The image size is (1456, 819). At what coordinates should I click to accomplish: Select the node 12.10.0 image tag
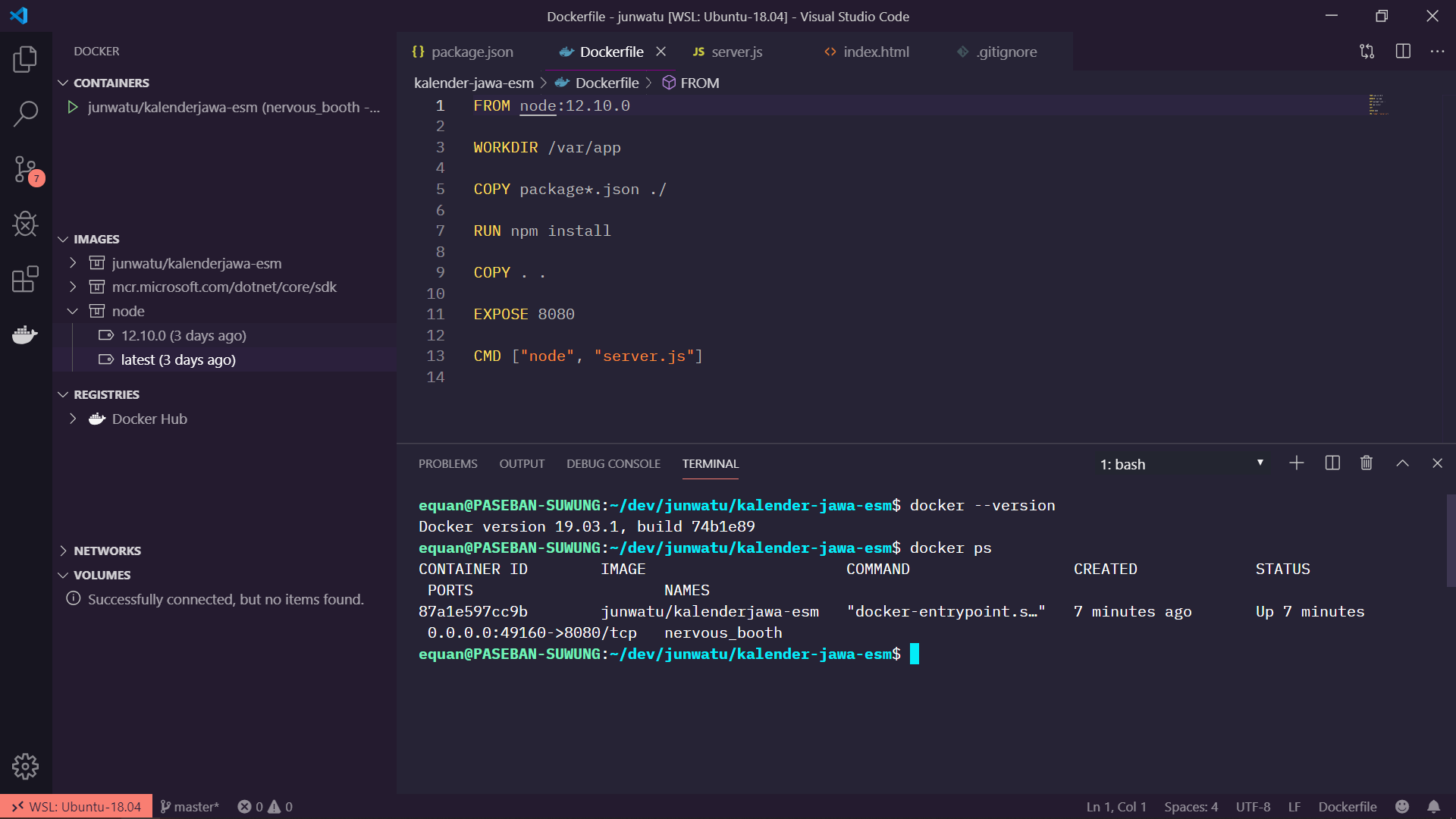[183, 335]
